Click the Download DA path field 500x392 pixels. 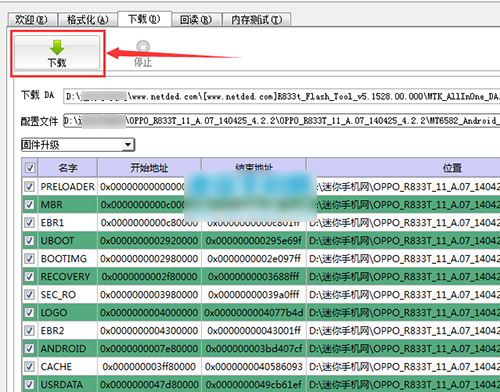point(282,96)
